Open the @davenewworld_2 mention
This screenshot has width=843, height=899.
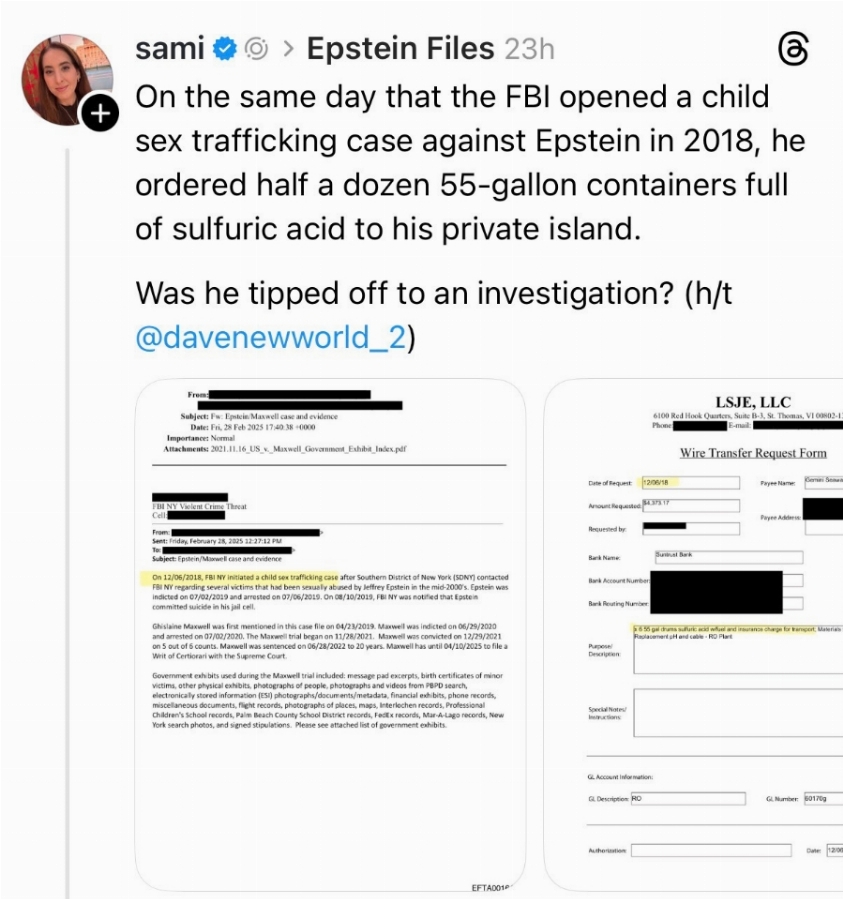tap(271, 337)
